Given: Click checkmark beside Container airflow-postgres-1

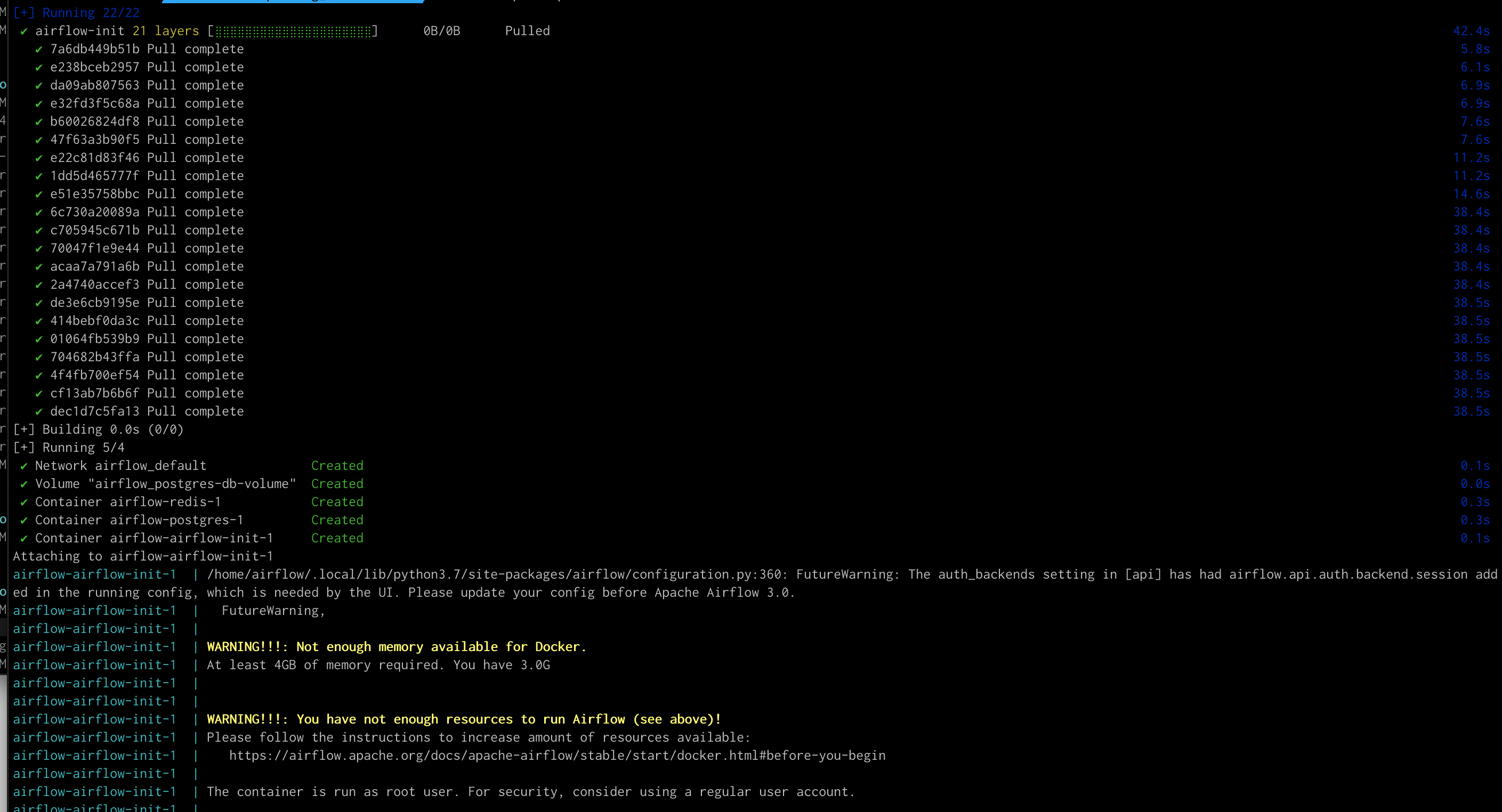Looking at the screenshot, I should [24, 521].
